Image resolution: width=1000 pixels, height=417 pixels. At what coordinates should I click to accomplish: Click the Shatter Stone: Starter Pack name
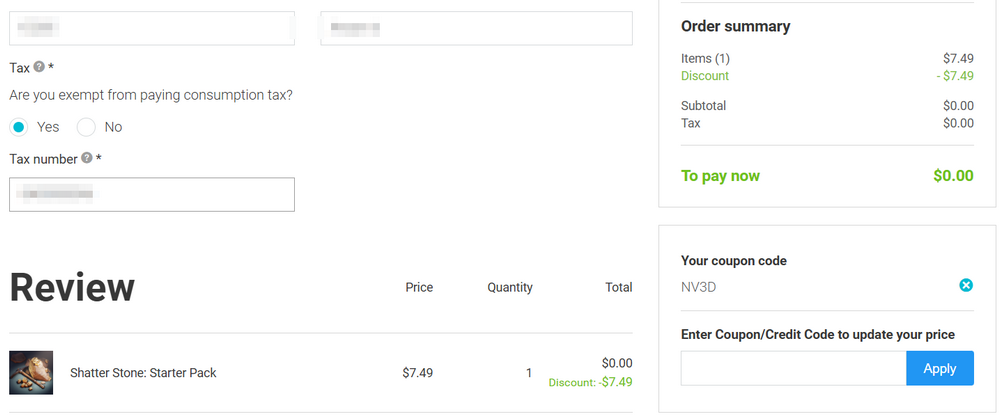coord(143,373)
